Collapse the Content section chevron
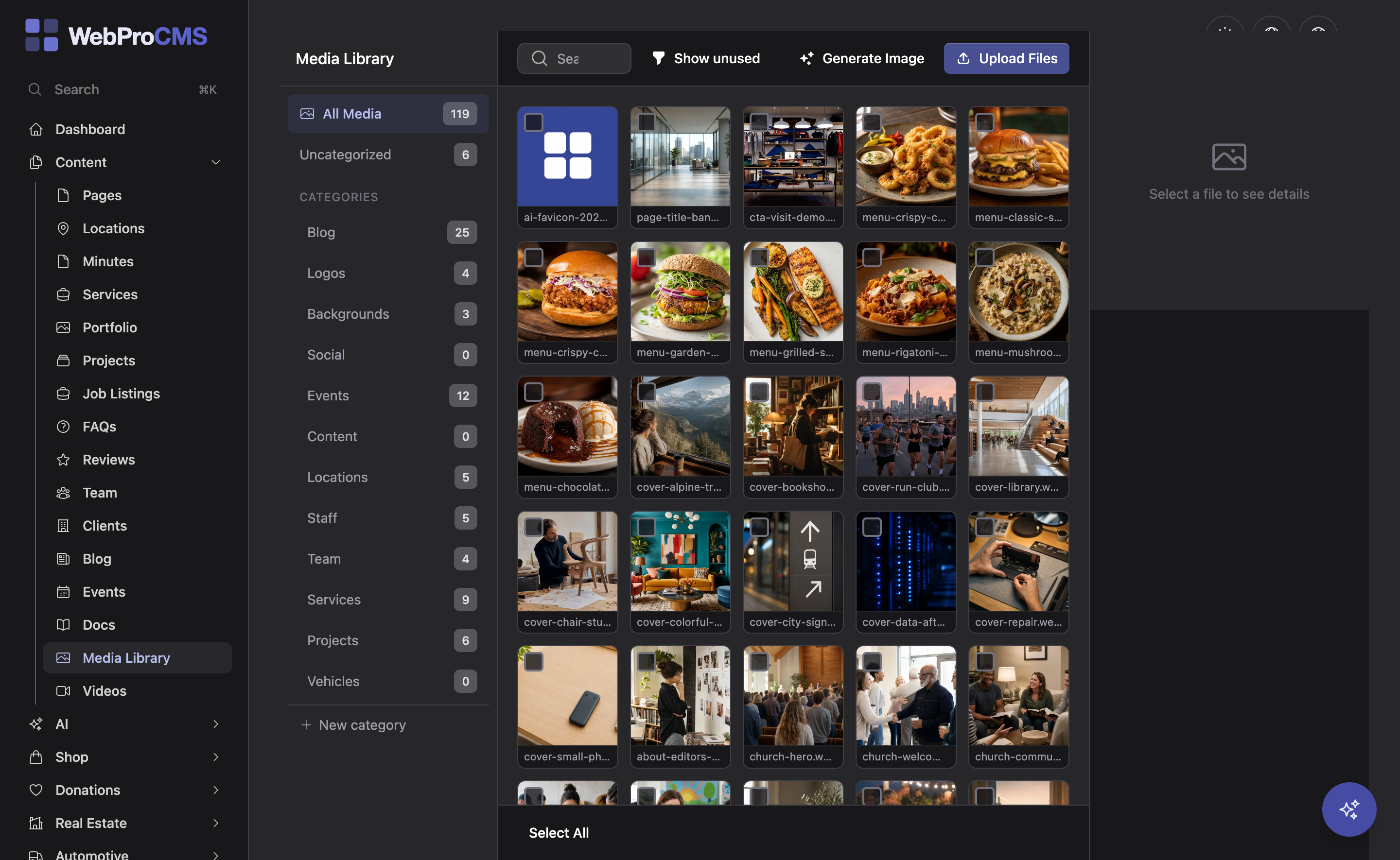The height and width of the screenshot is (860, 1400). click(x=216, y=162)
